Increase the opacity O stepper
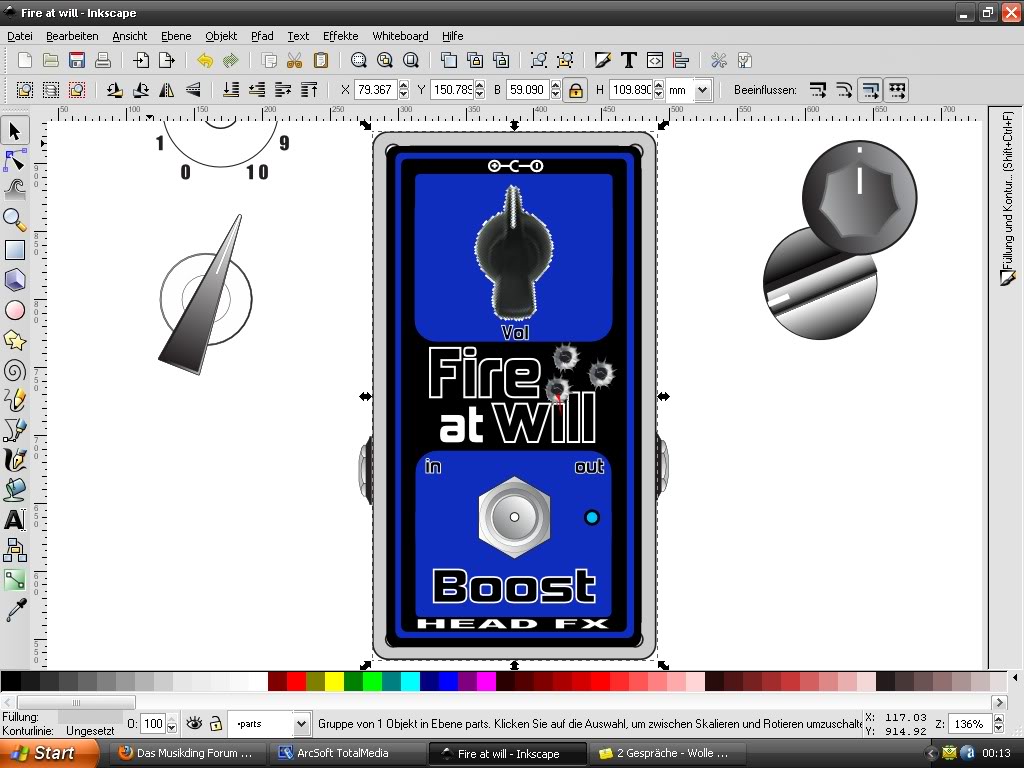The width and height of the screenshot is (1024, 768). [x=171, y=719]
